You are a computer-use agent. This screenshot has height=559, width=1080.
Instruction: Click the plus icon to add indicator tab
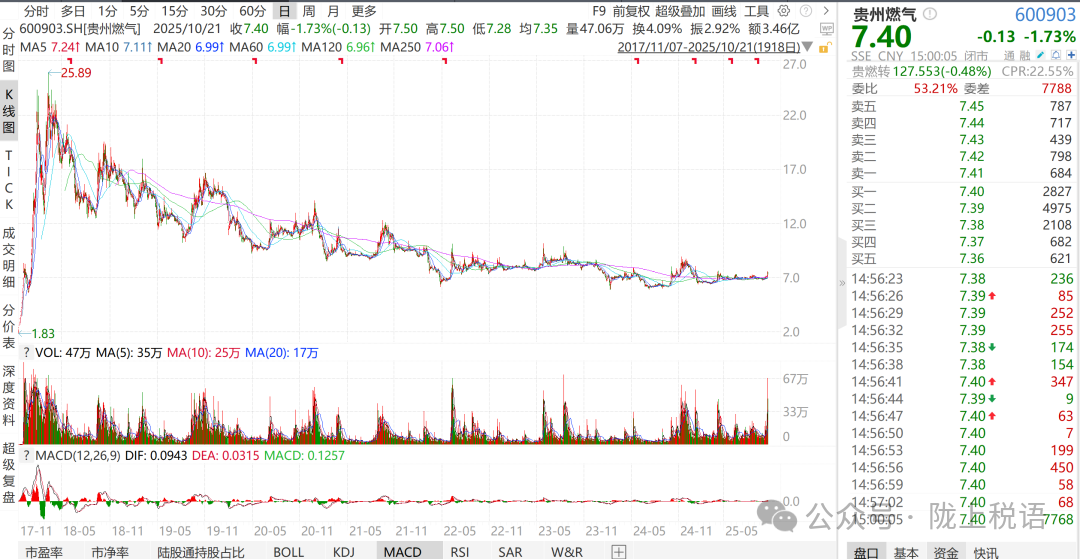[619, 551]
